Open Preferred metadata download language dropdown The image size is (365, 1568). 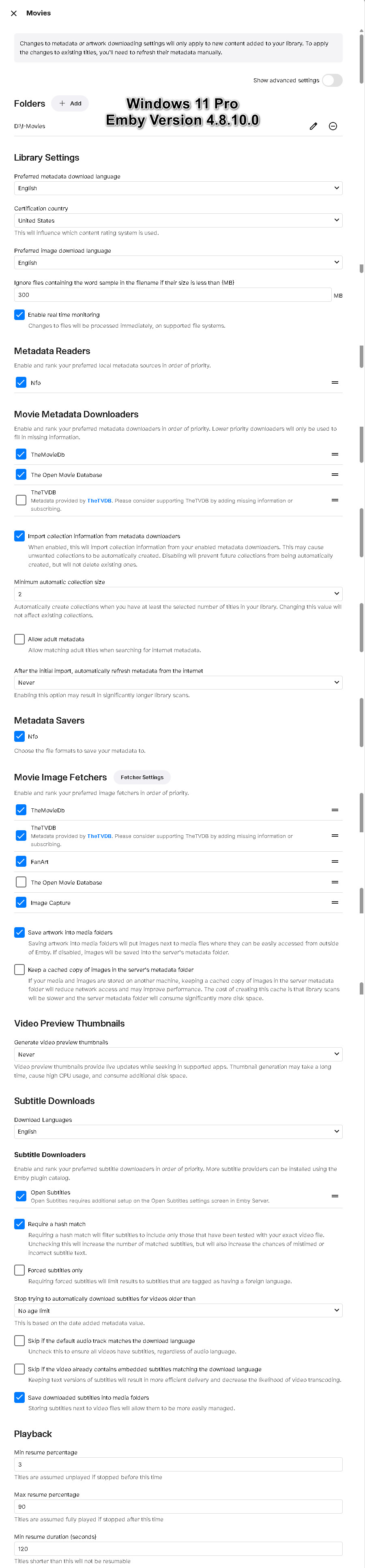pos(178,188)
